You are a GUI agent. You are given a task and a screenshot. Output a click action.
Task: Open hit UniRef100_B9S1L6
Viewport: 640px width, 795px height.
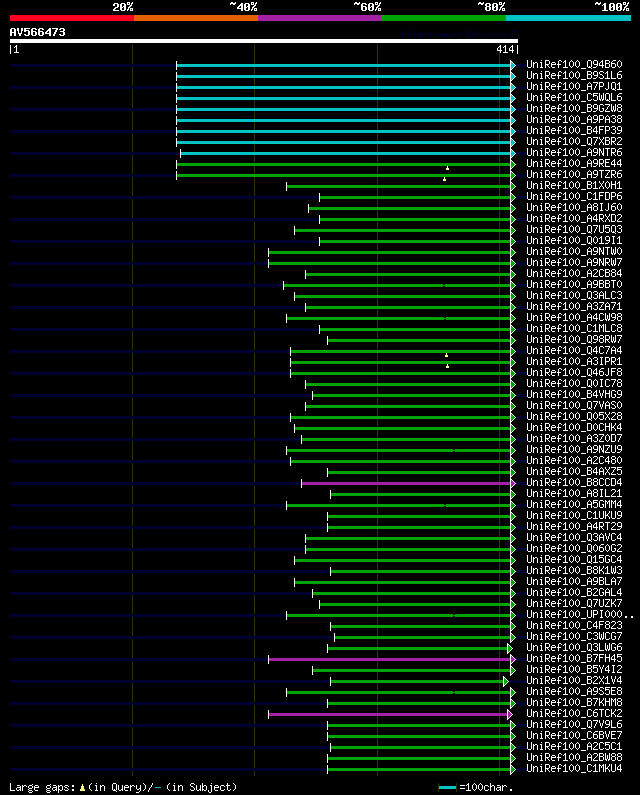pyautogui.click(x=574, y=76)
